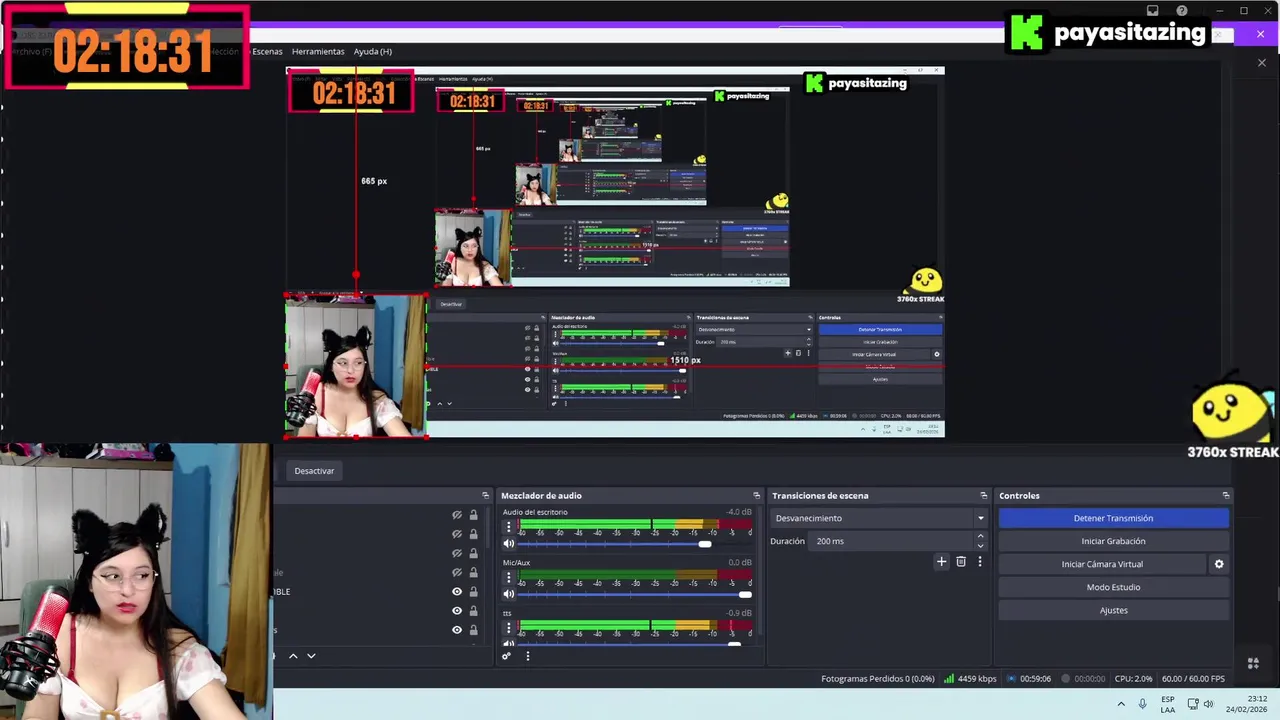Screen dimensions: 1280x720
Task: Pop out the Controles dock
Action: pyautogui.click(x=1226, y=496)
